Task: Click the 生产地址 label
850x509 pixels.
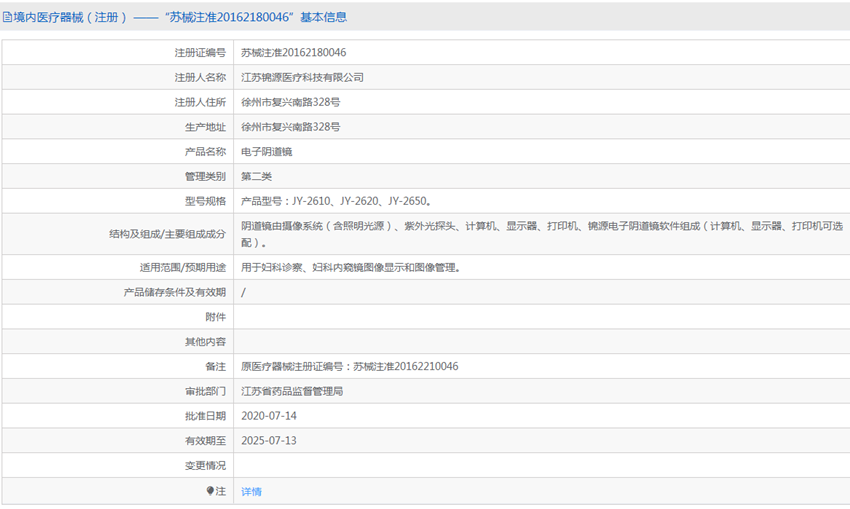Action: coord(205,127)
